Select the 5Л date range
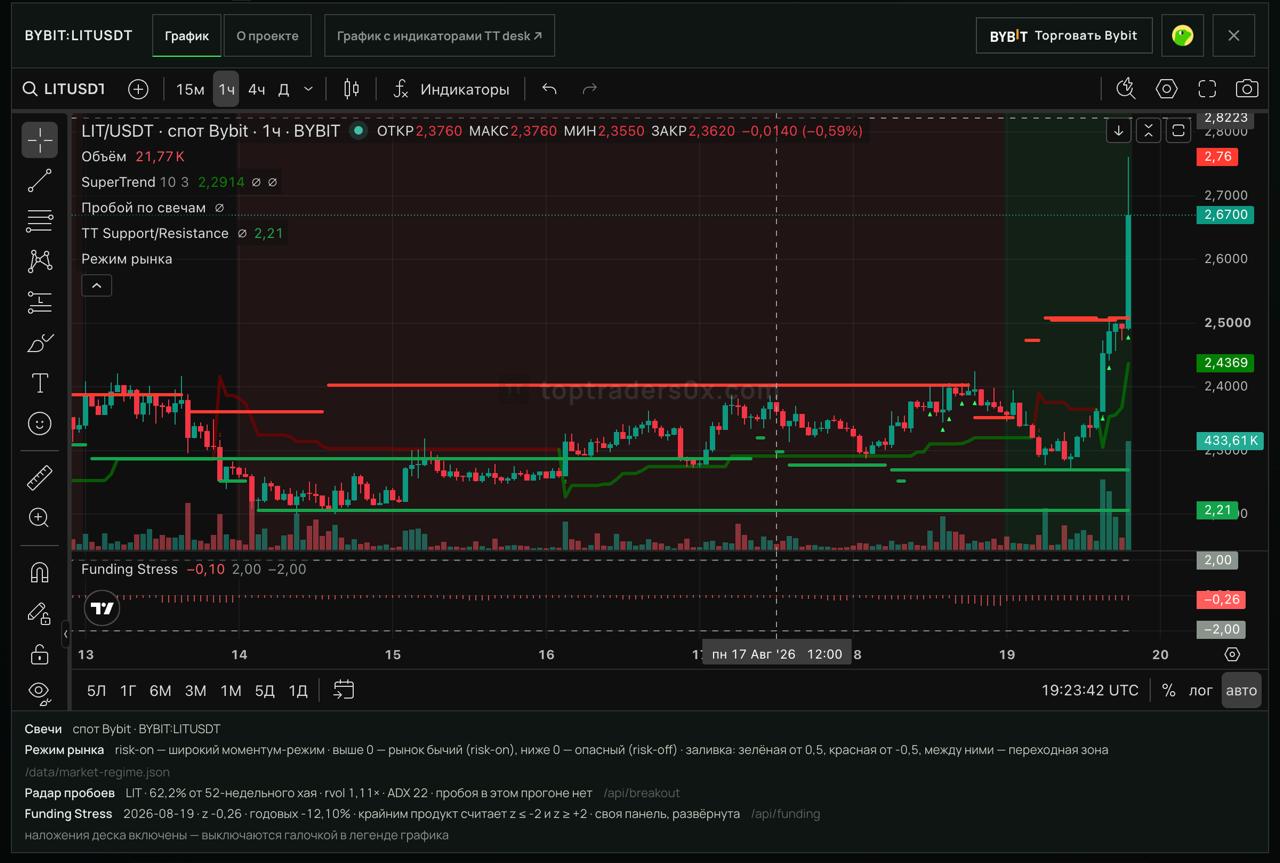Viewport: 1280px width, 863px height. pos(96,690)
